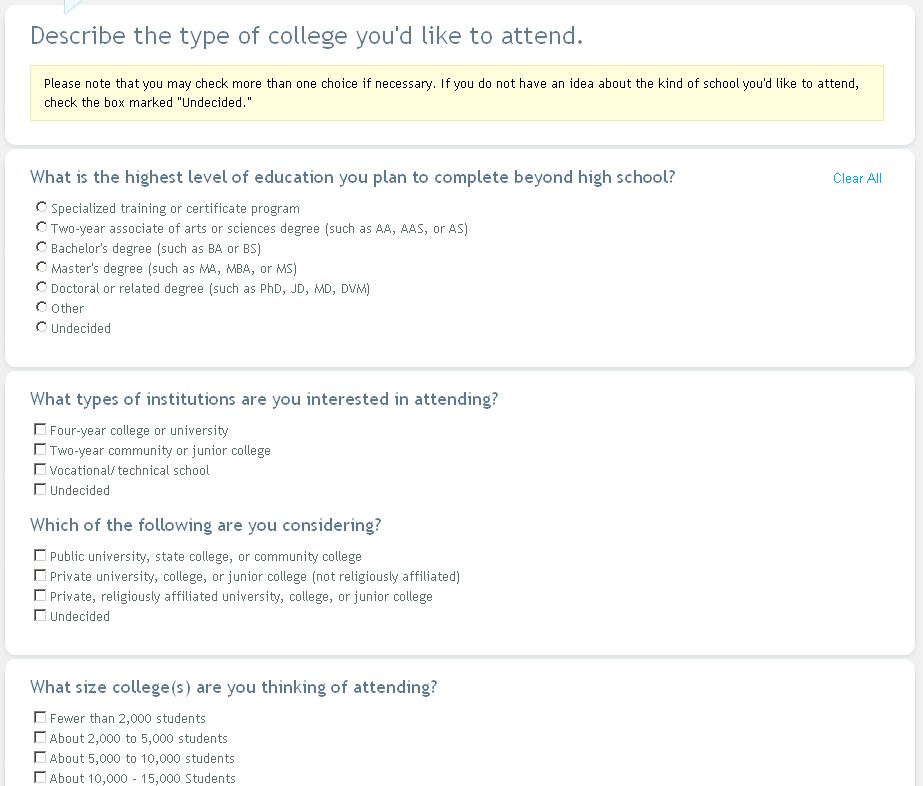Image resolution: width=923 pixels, height=786 pixels.
Task: Check Undecided under institution types
Action: (x=40, y=490)
